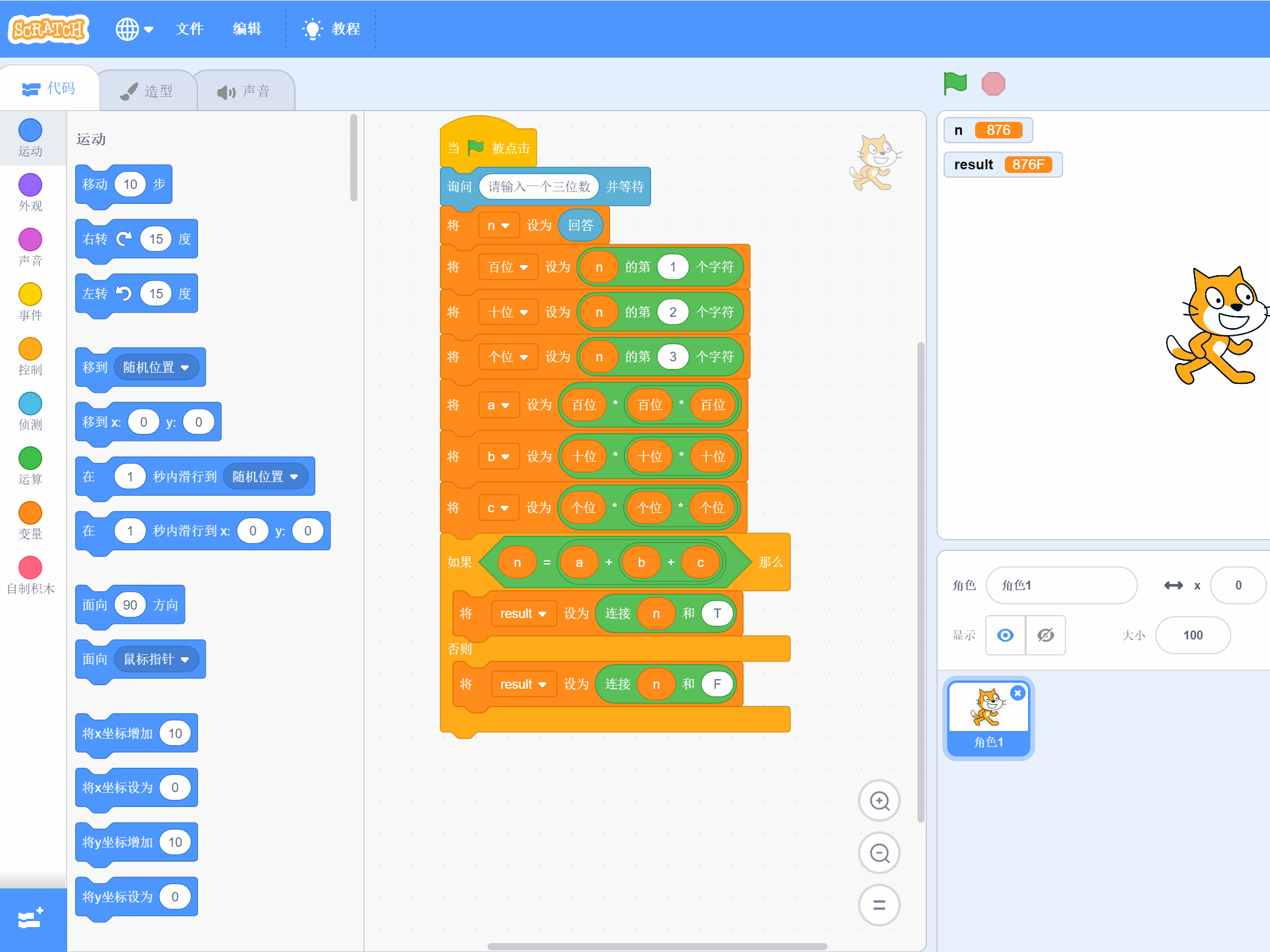Open the 随机位置 dropdown in 移到 block

pyautogui.click(x=185, y=368)
